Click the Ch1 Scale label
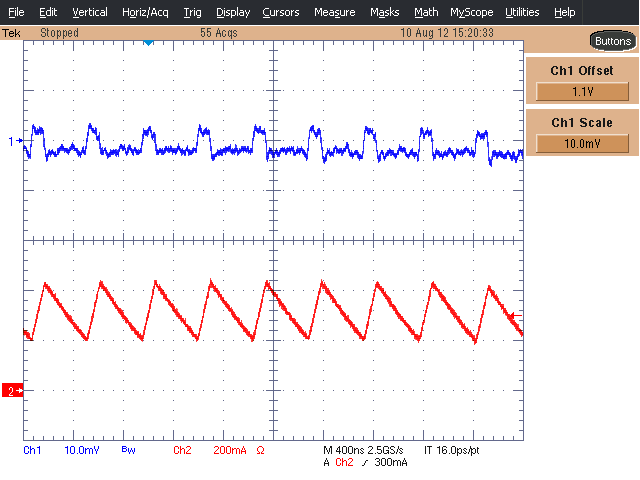The height and width of the screenshot is (480, 640). 582,122
